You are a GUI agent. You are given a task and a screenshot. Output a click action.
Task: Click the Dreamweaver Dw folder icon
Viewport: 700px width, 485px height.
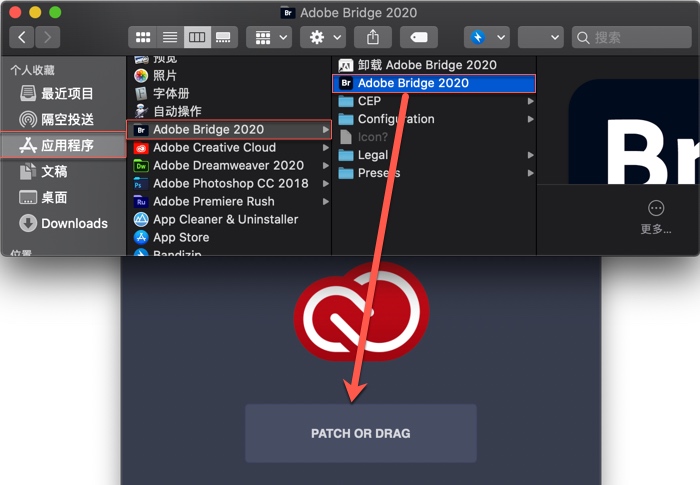point(141,165)
